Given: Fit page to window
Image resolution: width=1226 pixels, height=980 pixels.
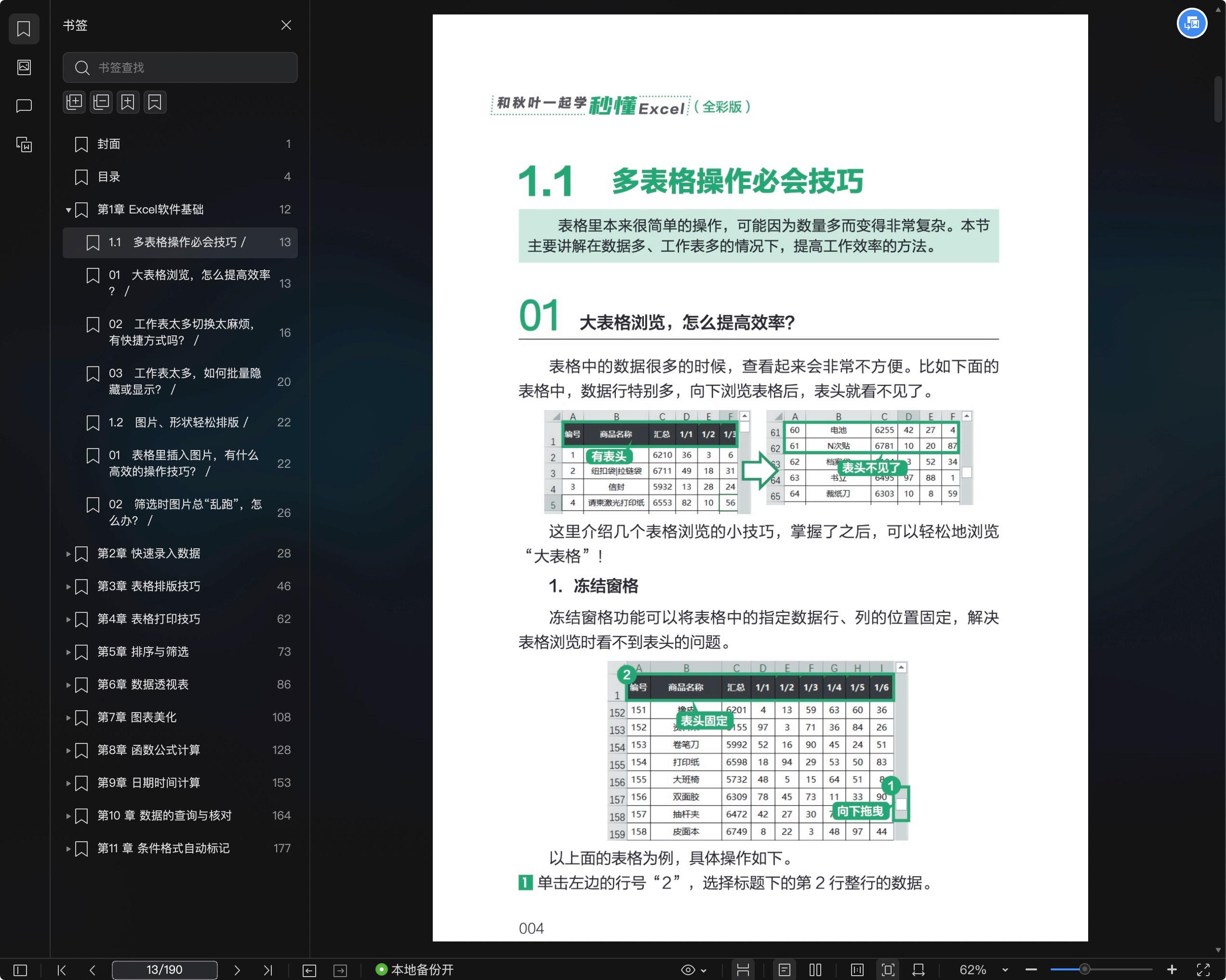Looking at the screenshot, I should tap(888, 970).
